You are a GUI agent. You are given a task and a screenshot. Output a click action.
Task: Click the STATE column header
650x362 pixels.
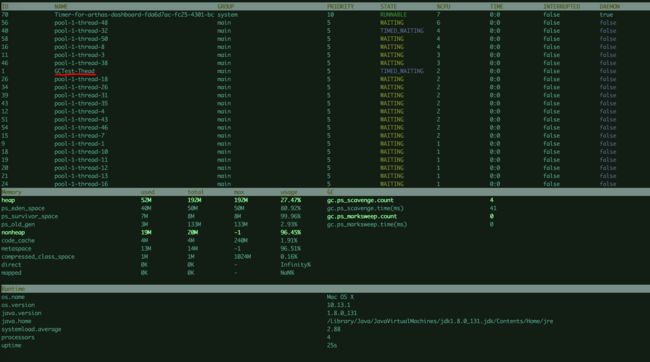[388, 7]
